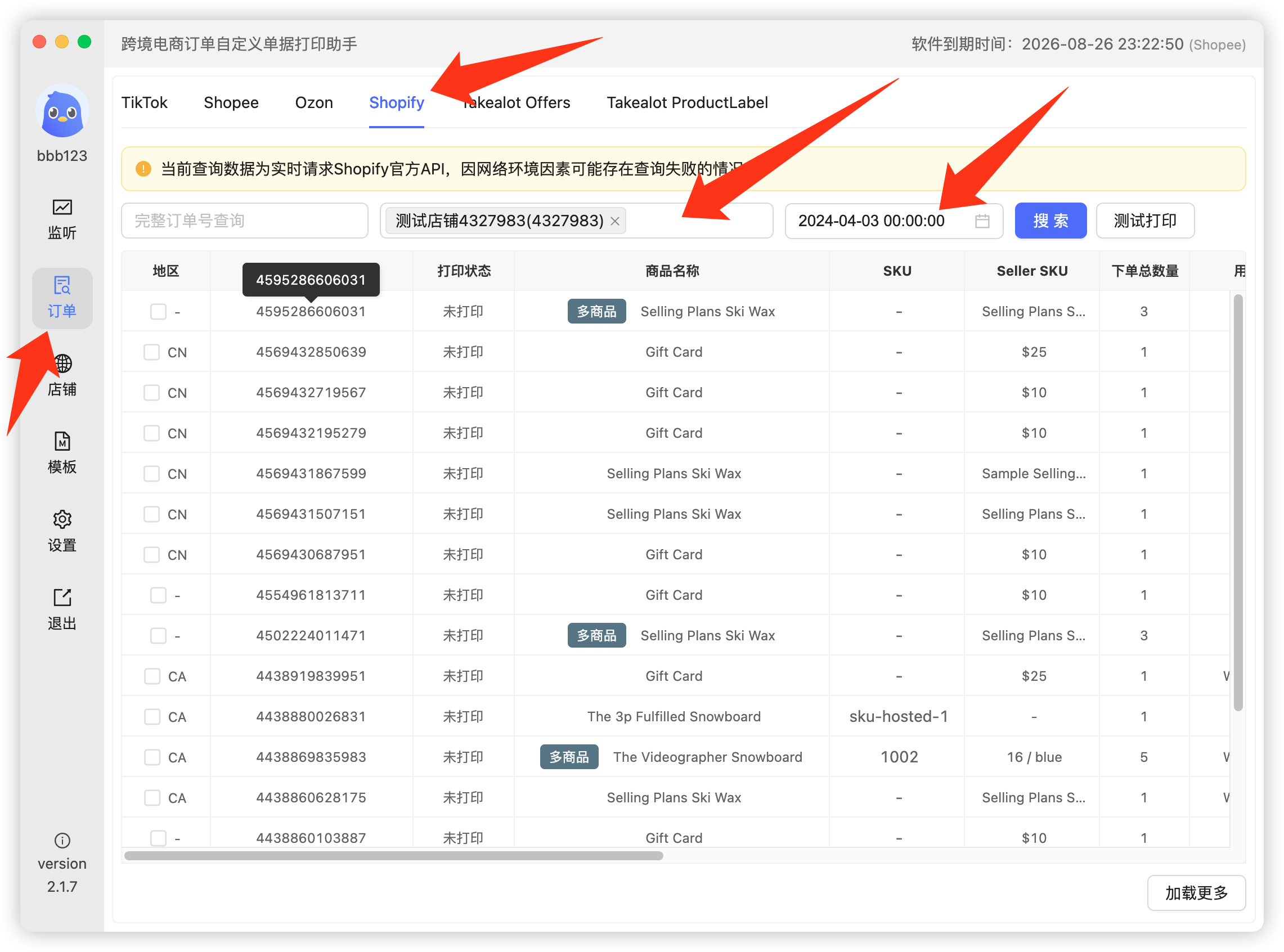Check the order 4438869835983 row box

point(152,757)
